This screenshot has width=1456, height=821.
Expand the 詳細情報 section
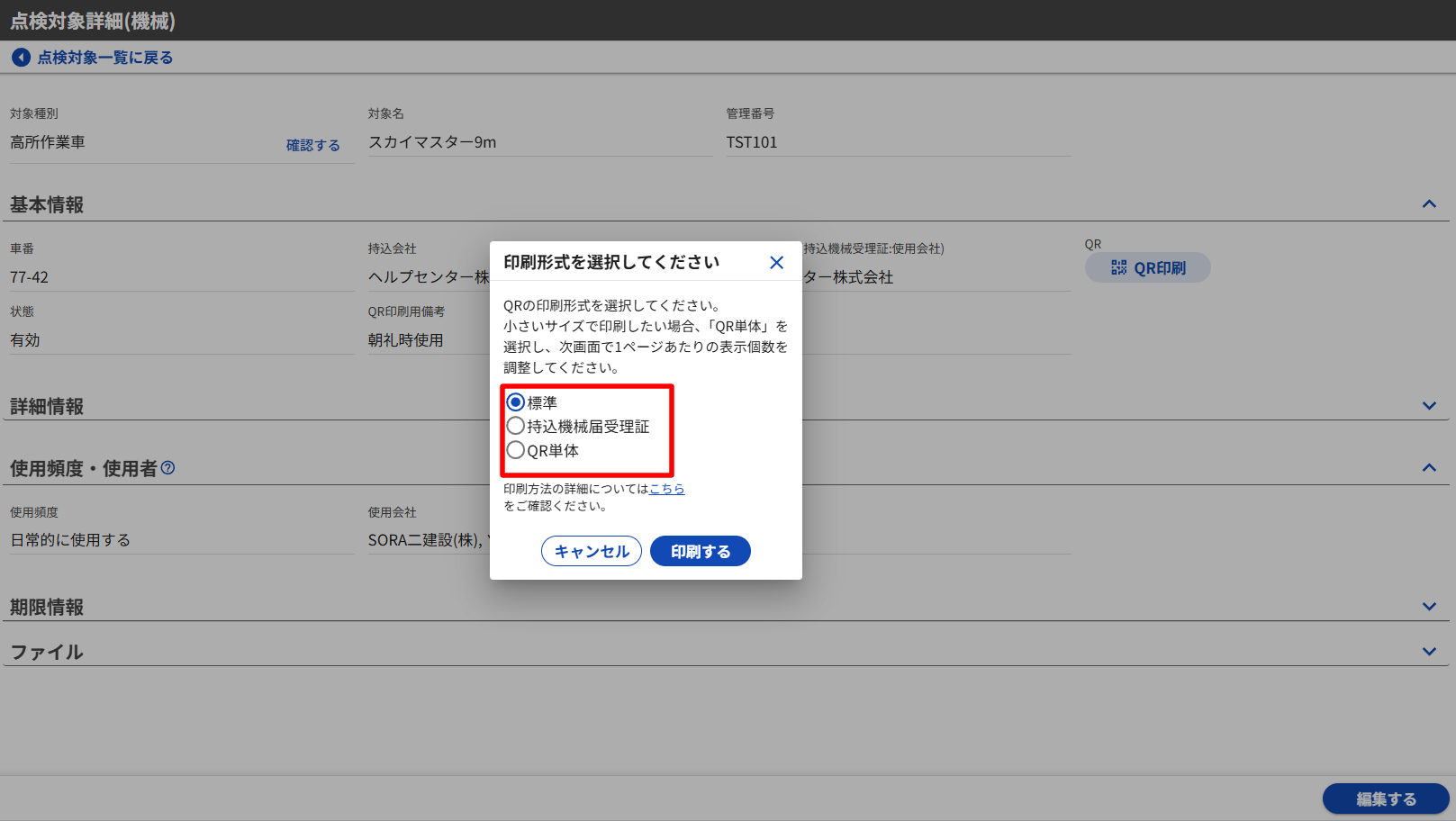point(1429,406)
